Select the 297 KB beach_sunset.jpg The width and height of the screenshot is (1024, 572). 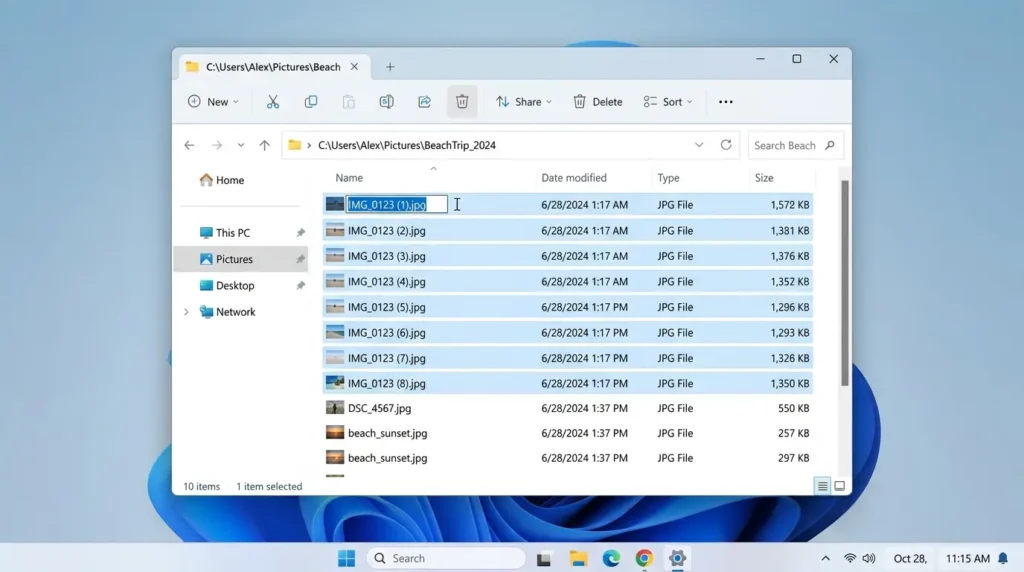tap(568, 458)
